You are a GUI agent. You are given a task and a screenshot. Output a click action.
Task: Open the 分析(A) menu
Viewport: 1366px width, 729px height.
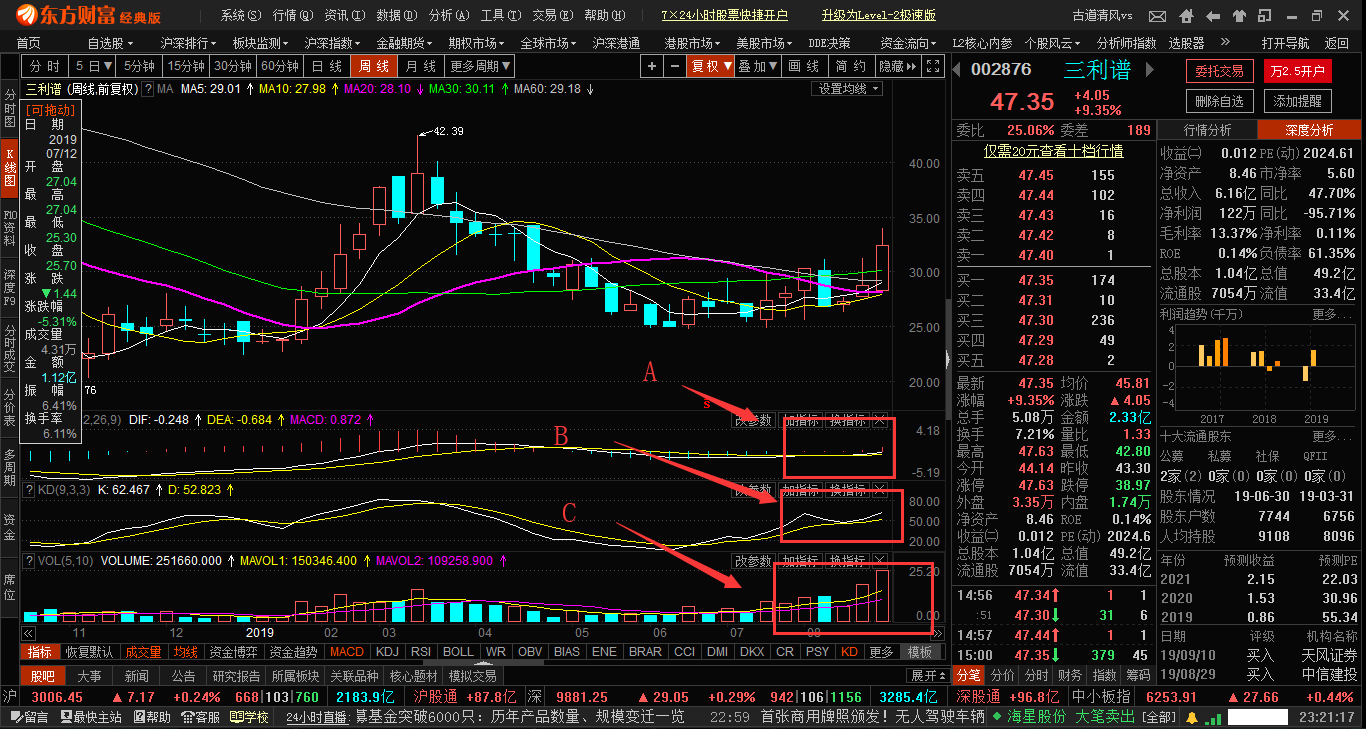pyautogui.click(x=446, y=16)
